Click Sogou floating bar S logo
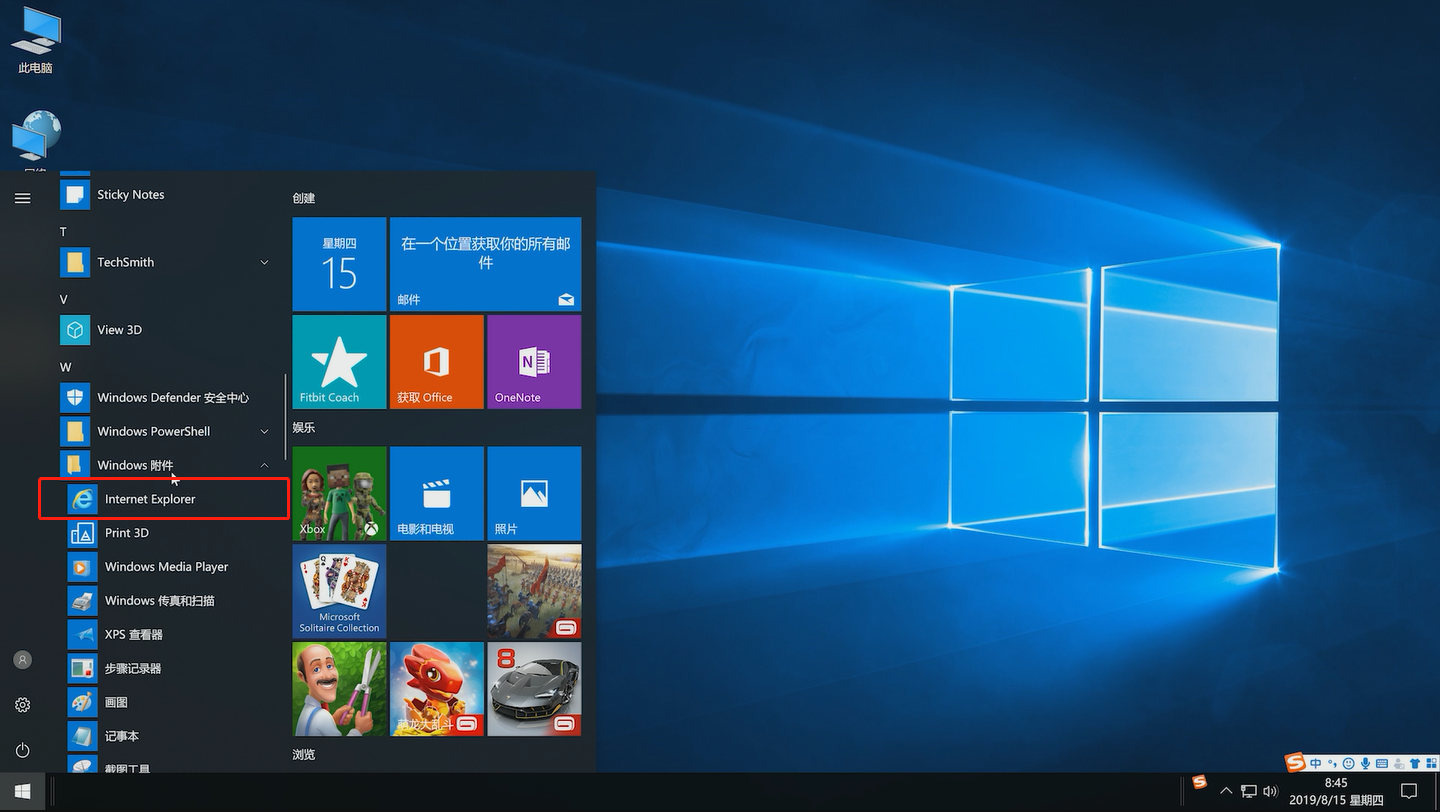The height and width of the screenshot is (812, 1440). (x=1296, y=763)
